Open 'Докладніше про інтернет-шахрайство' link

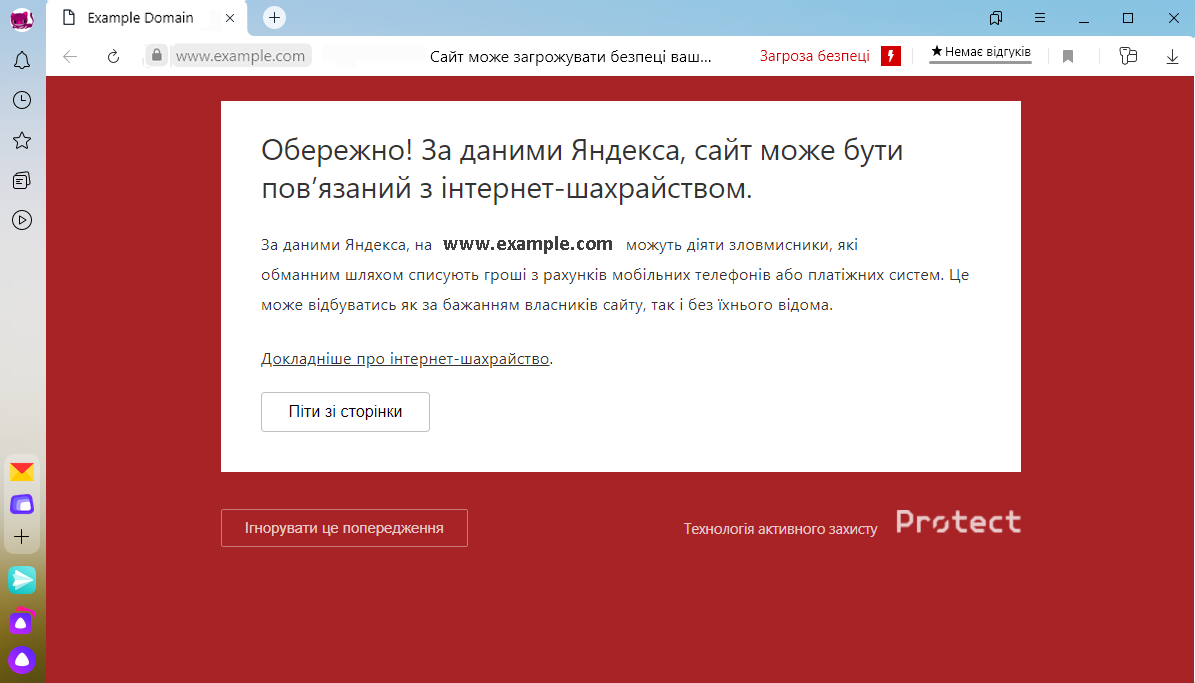405,358
